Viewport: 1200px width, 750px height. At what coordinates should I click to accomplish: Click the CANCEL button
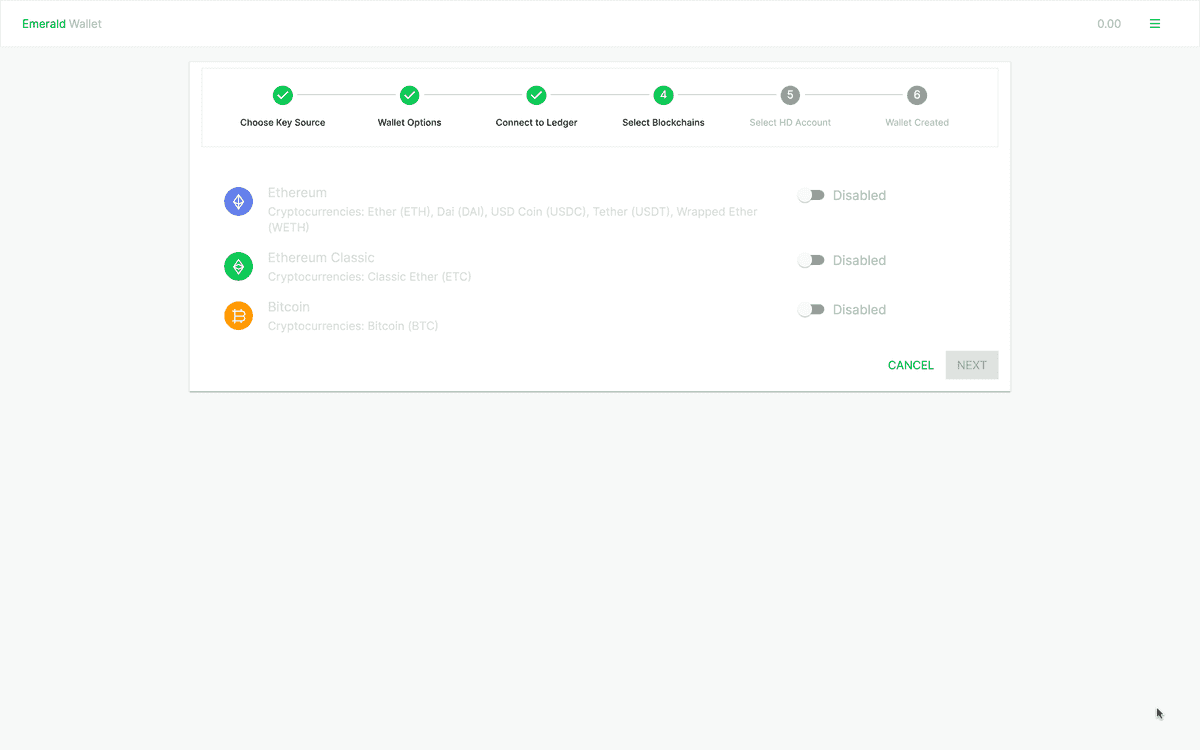coord(910,365)
